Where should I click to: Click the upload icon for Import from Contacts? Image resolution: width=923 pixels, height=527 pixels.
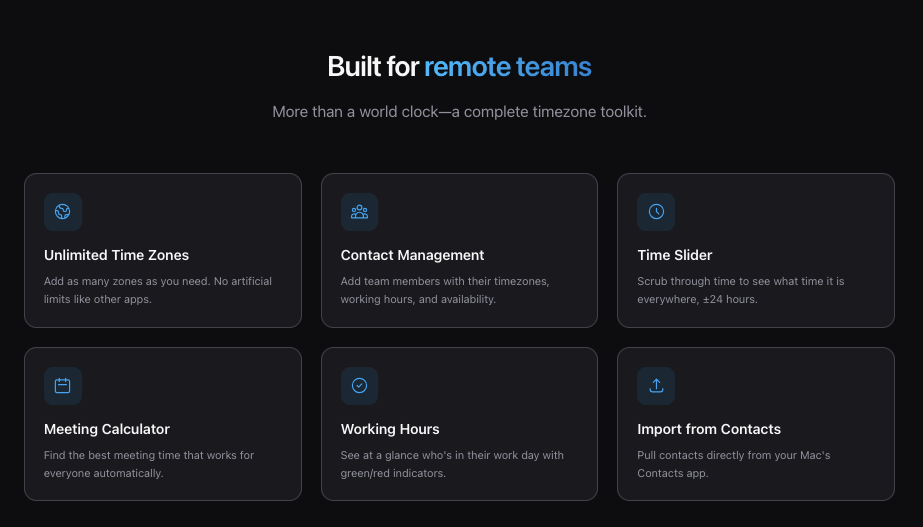(x=656, y=386)
